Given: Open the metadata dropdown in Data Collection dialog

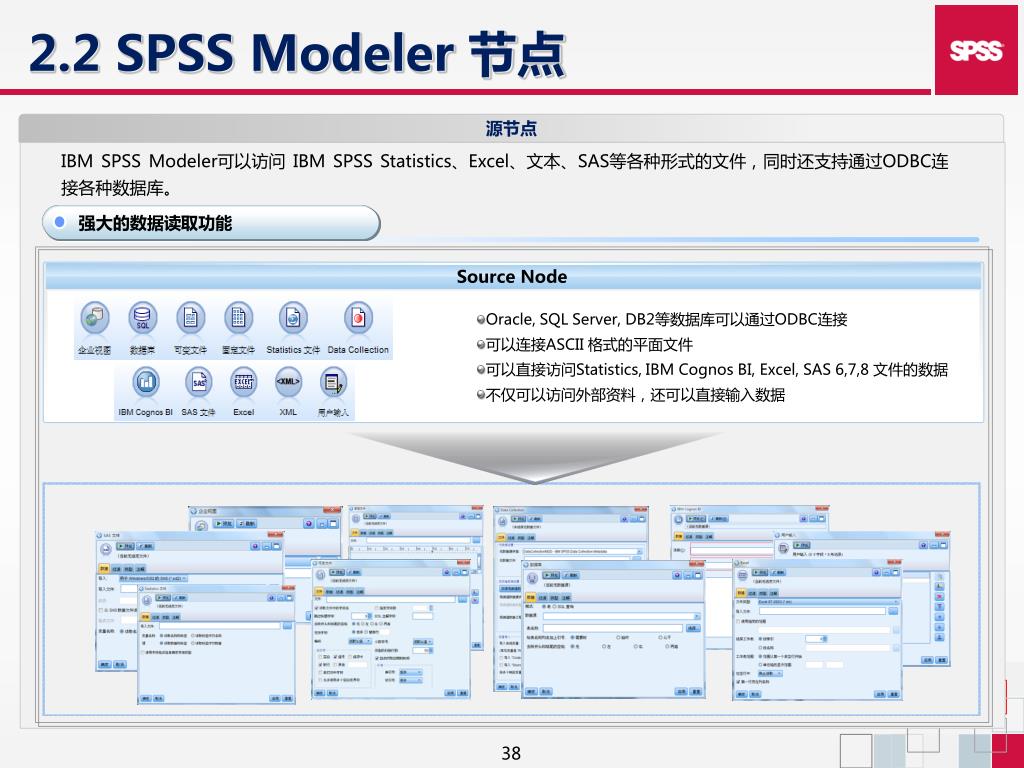Looking at the screenshot, I should (x=583, y=551).
